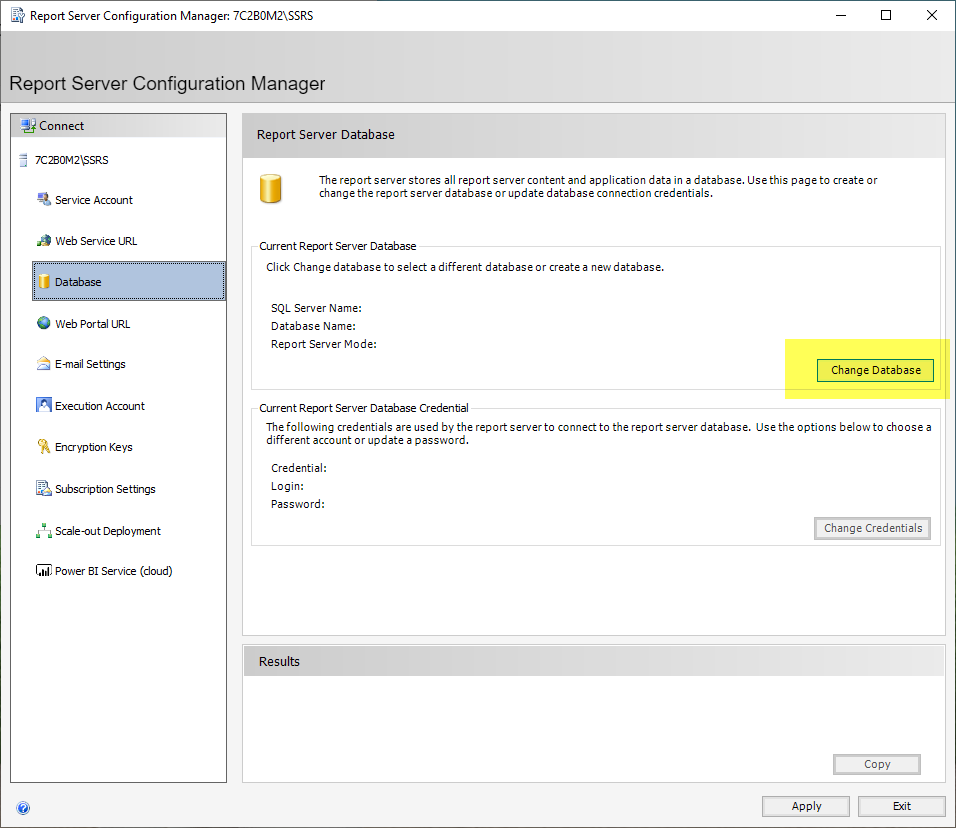Click the Change Credentials button
This screenshot has height=828, width=956.
(x=872, y=528)
